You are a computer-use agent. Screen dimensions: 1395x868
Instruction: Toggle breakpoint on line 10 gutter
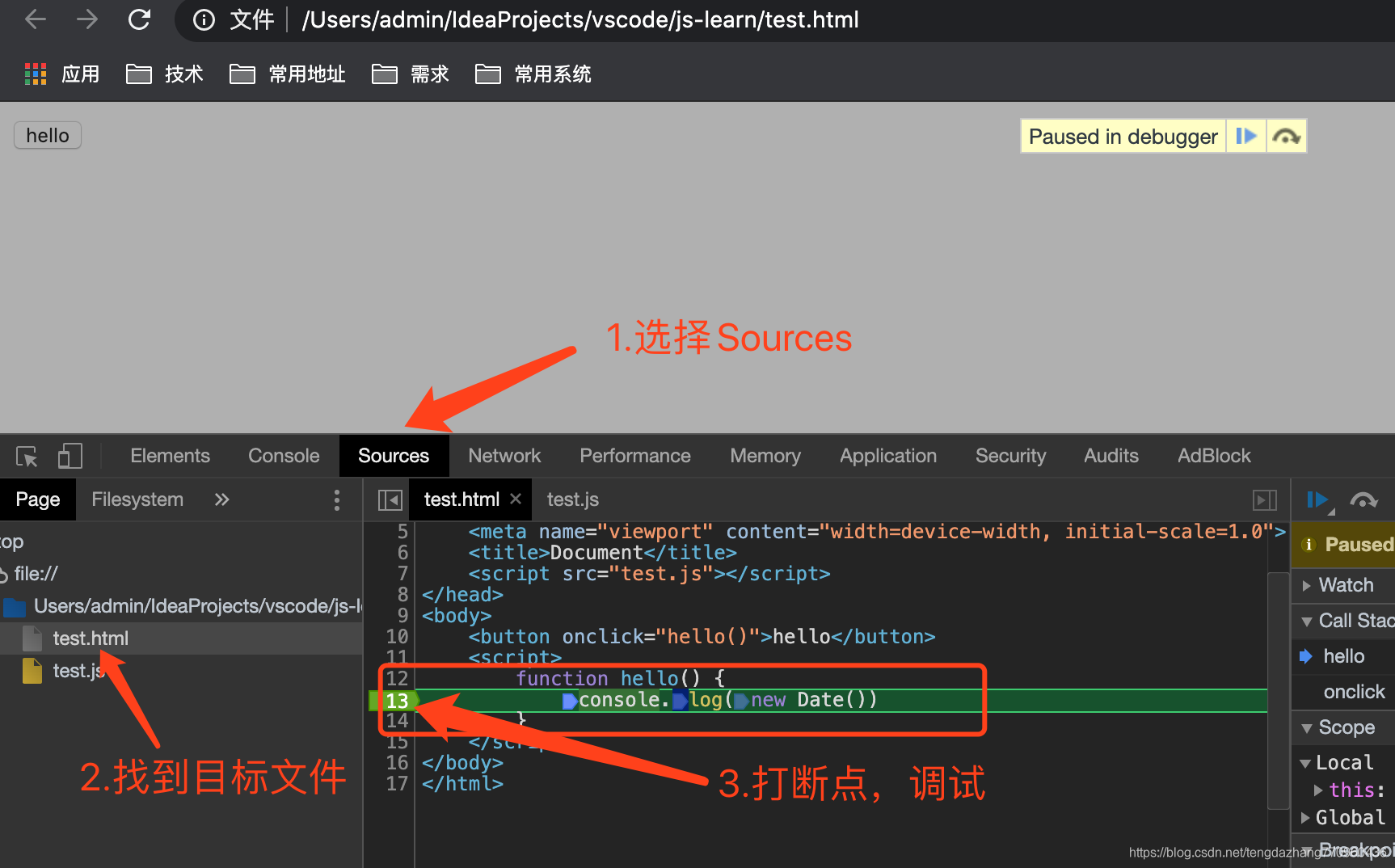tap(397, 637)
